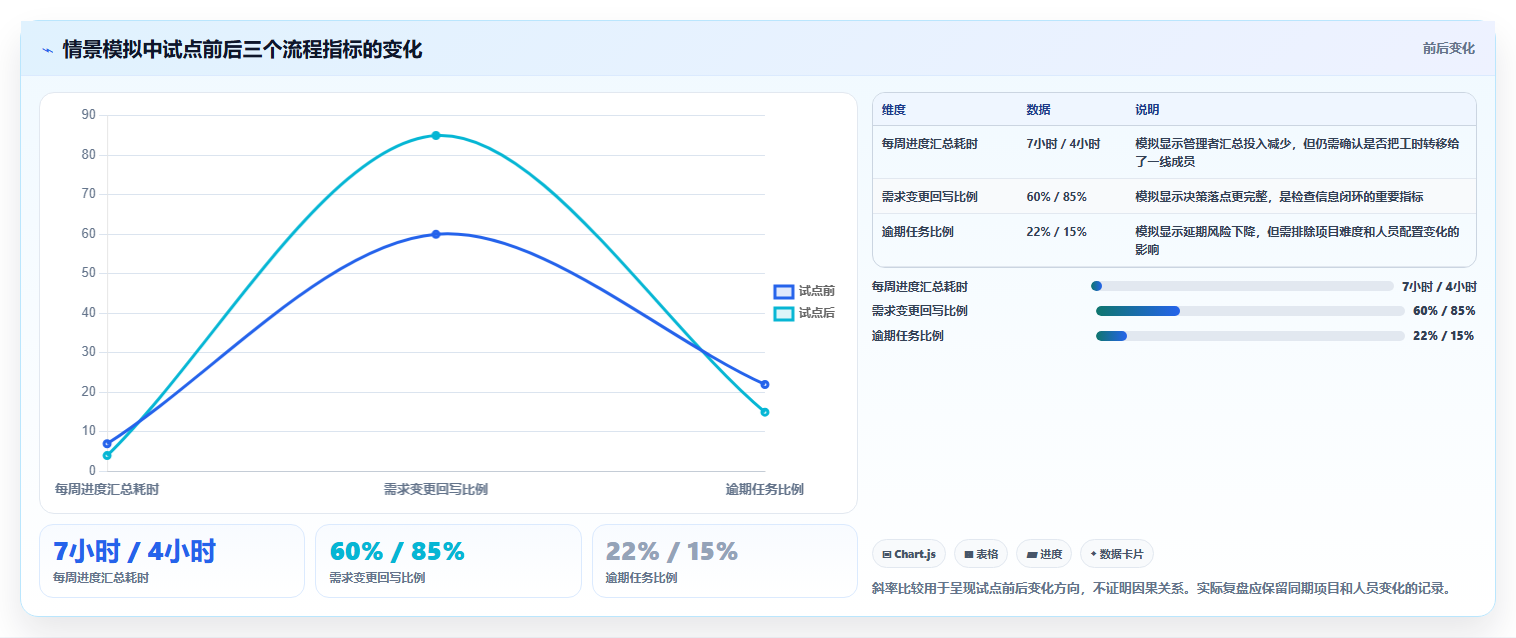This screenshot has height=638, width=1516.
Task: Click the table data cell 22% / 15%
Action: tap(1056, 232)
